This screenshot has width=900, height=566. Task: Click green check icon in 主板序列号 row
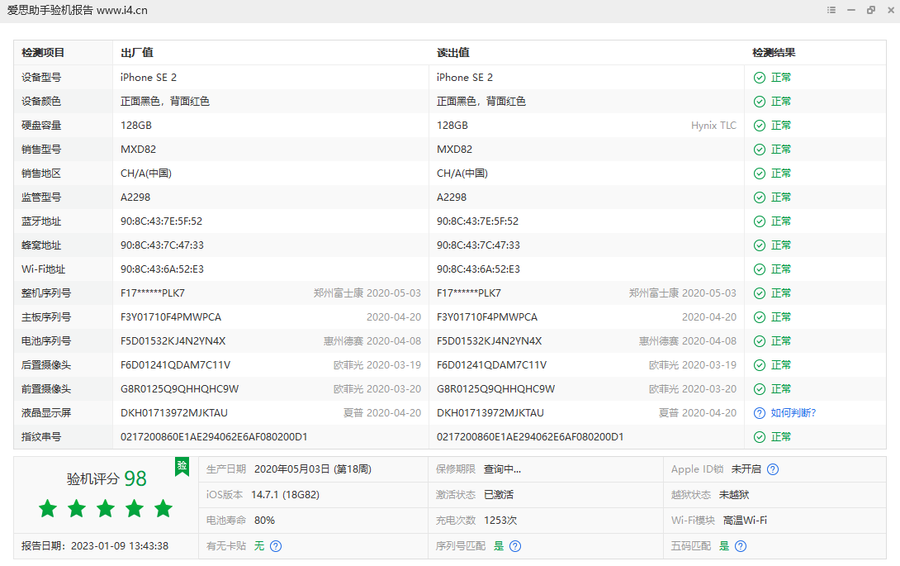click(x=759, y=317)
